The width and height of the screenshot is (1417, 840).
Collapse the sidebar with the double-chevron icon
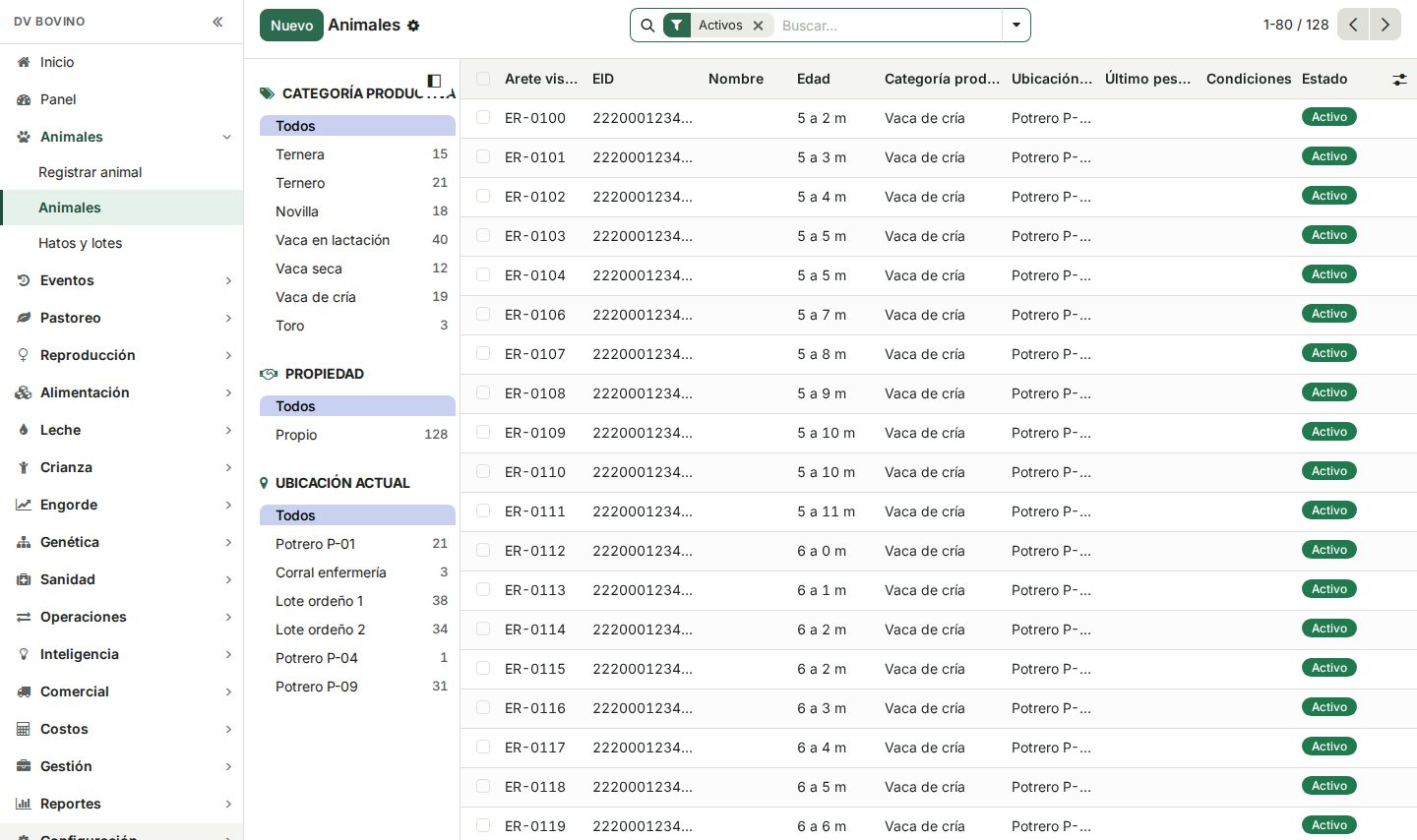pos(217,22)
